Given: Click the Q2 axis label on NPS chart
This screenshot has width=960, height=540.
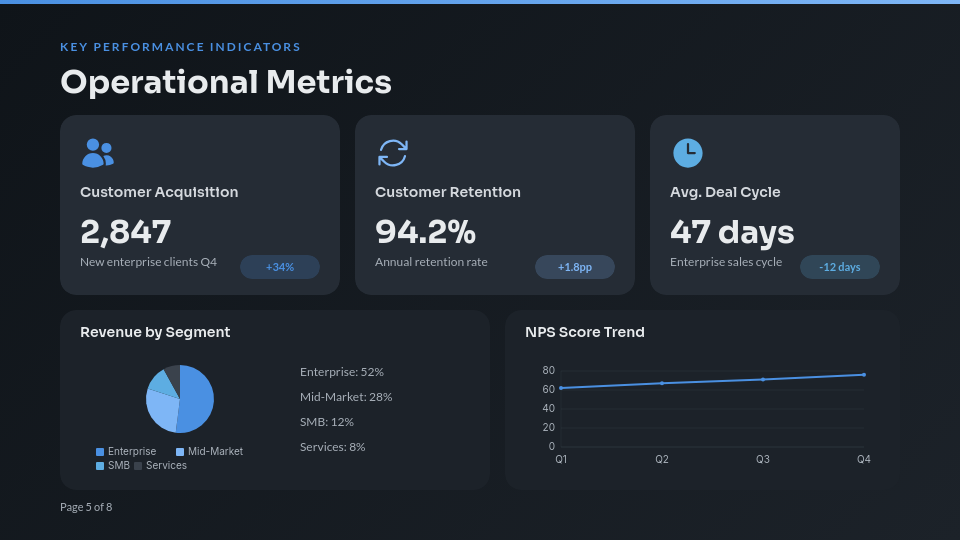Looking at the screenshot, I should click(662, 459).
